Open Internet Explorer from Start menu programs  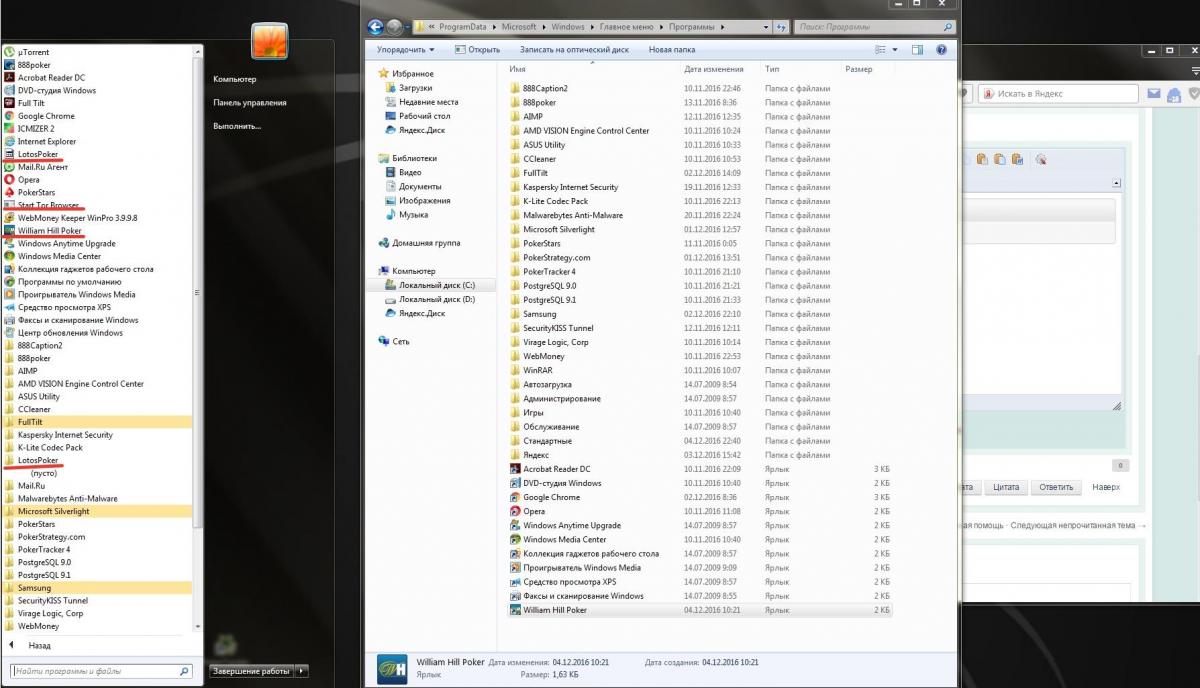click(x=46, y=141)
